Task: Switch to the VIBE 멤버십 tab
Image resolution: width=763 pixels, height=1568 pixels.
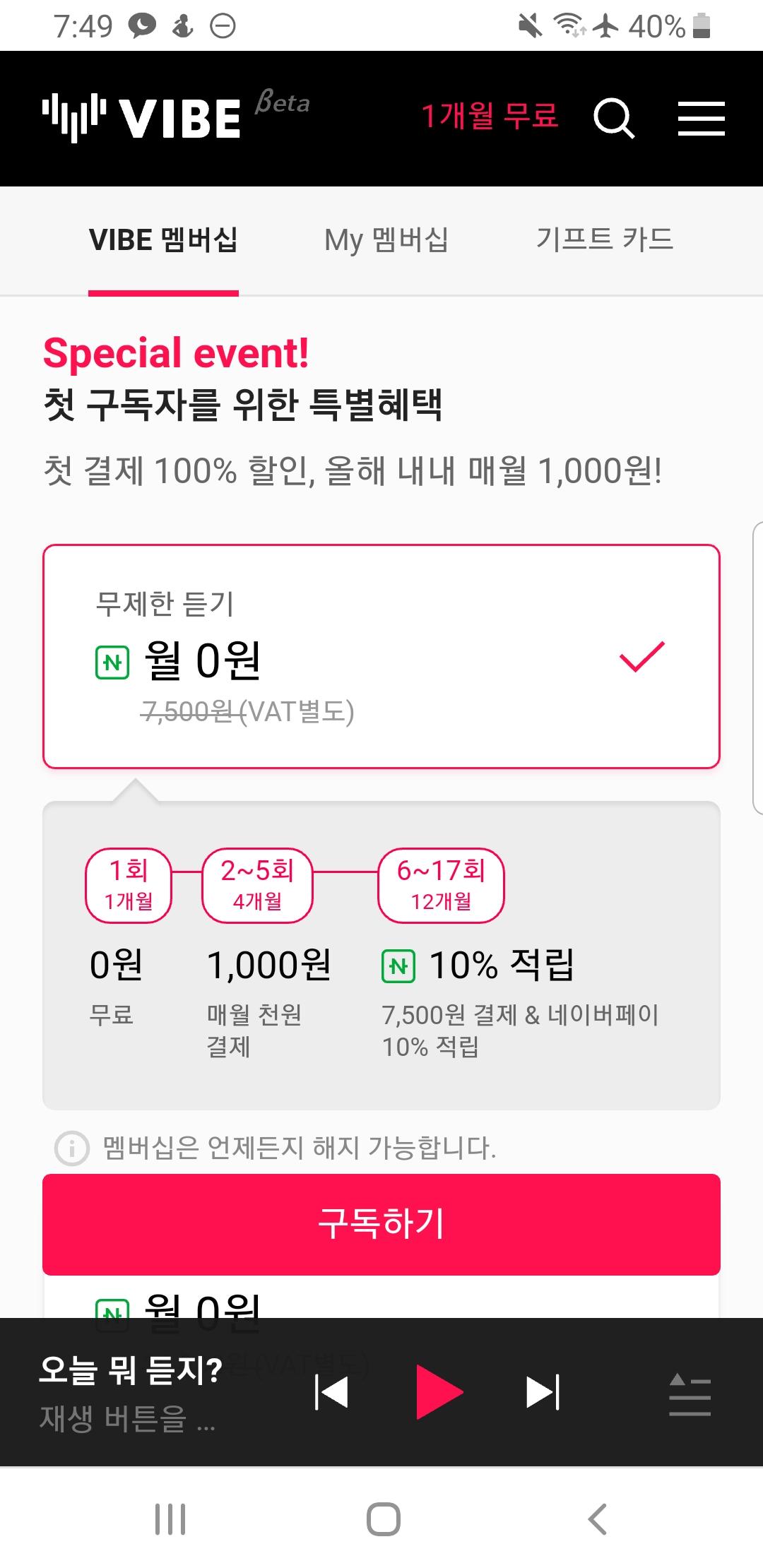Action: (x=163, y=240)
